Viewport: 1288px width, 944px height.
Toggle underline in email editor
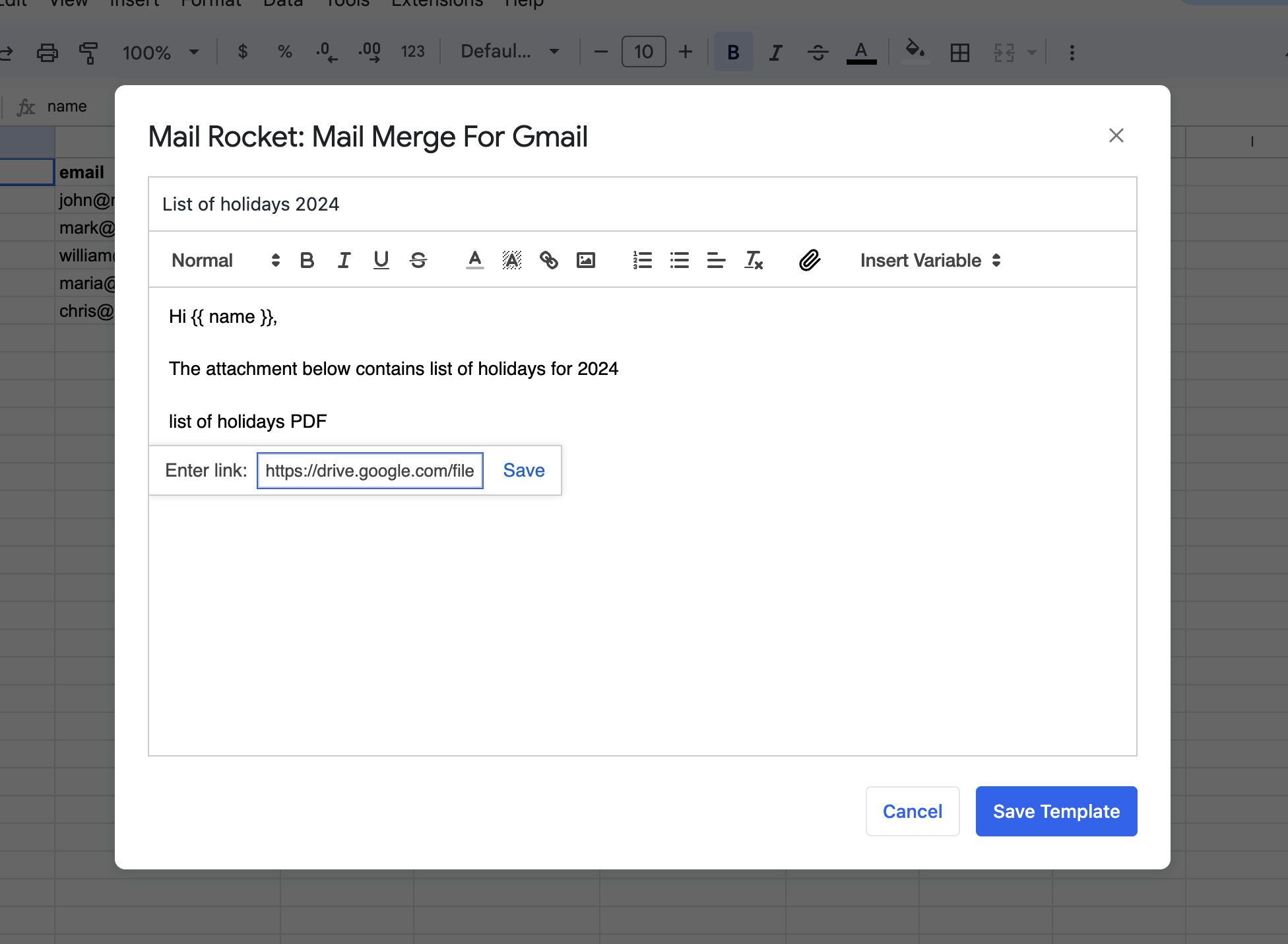tap(381, 260)
